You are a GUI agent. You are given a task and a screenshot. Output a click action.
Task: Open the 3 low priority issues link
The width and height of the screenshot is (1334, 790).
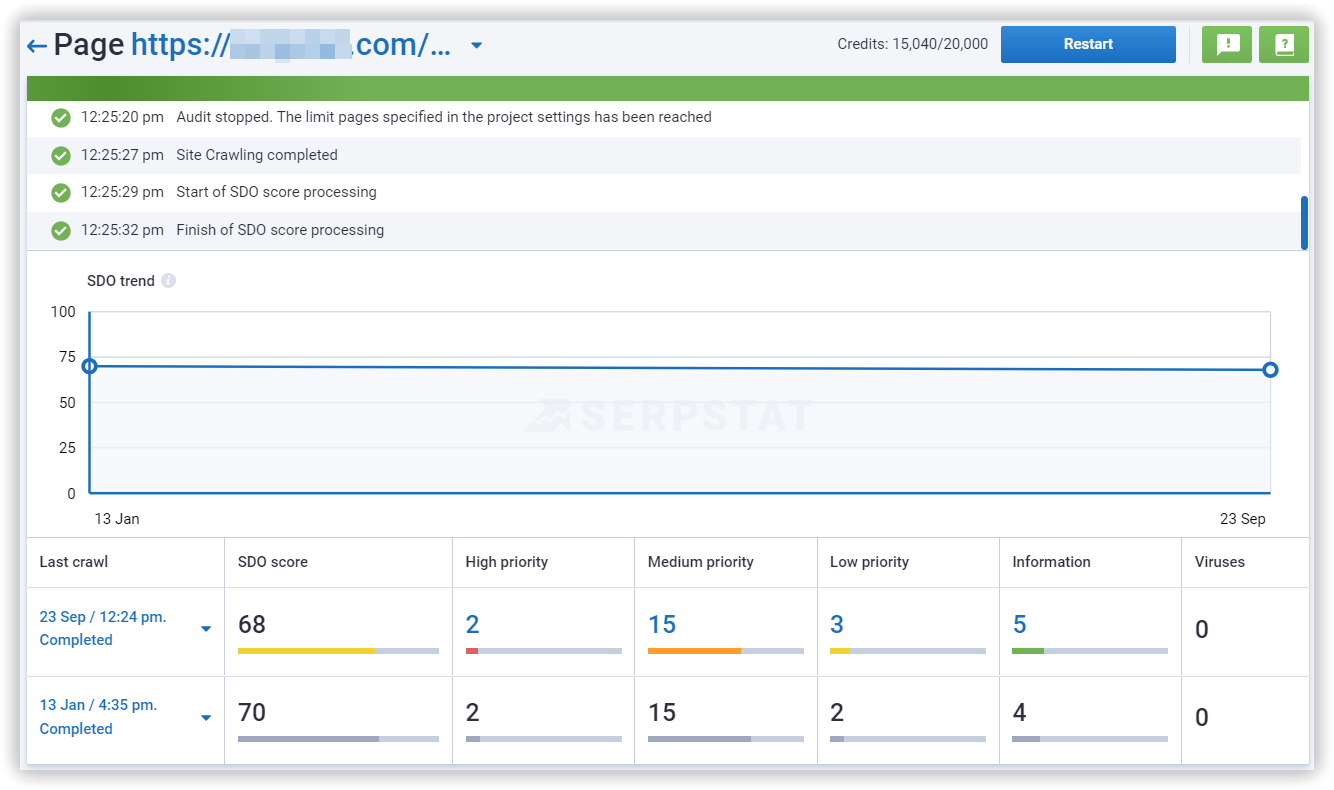tap(837, 625)
